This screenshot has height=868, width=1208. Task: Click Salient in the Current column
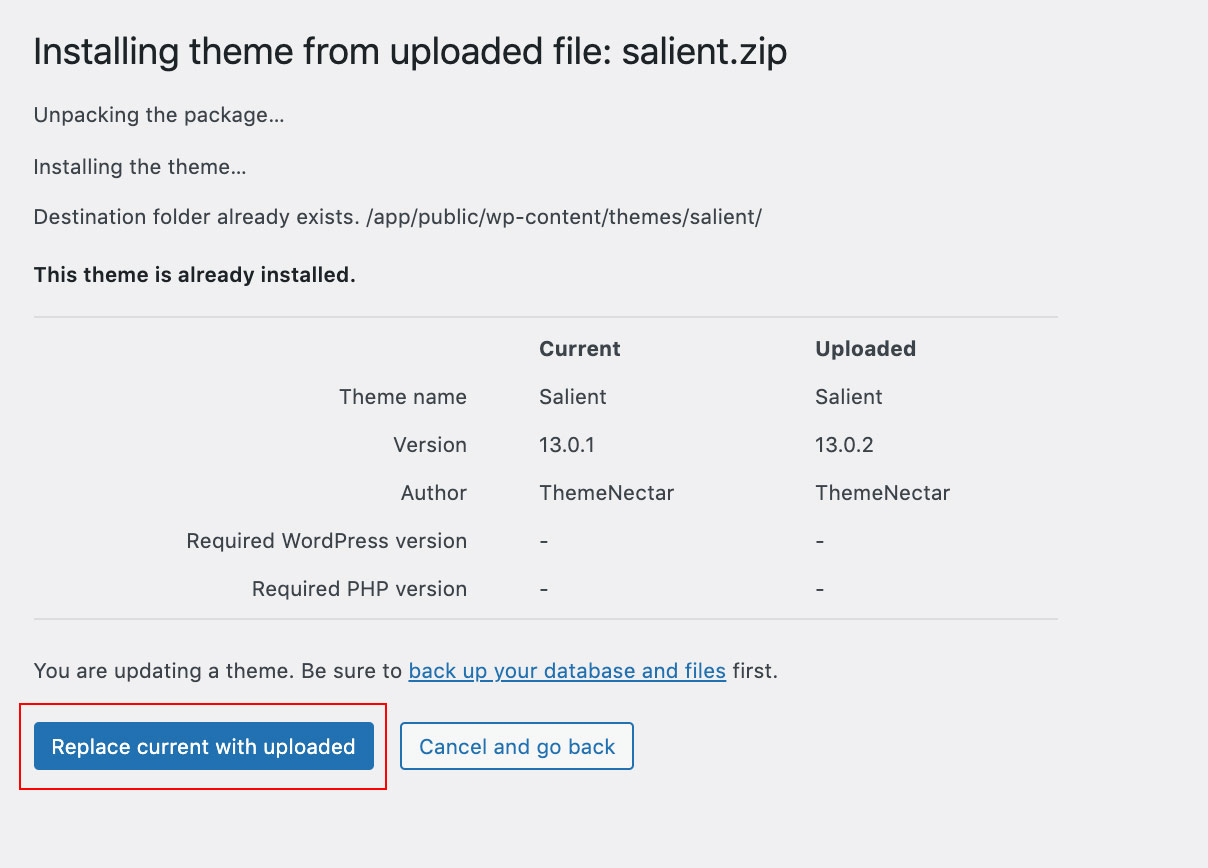click(573, 397)
